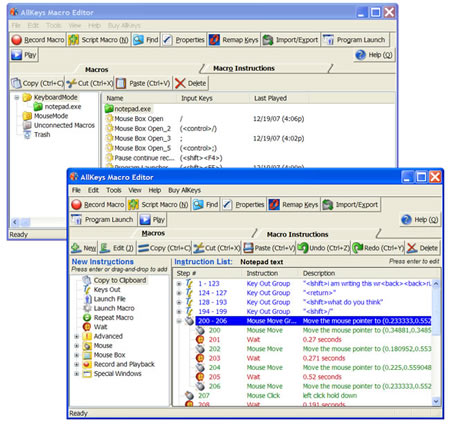
Task: Click left scroll arrow in back window
Action: (15, 222)
